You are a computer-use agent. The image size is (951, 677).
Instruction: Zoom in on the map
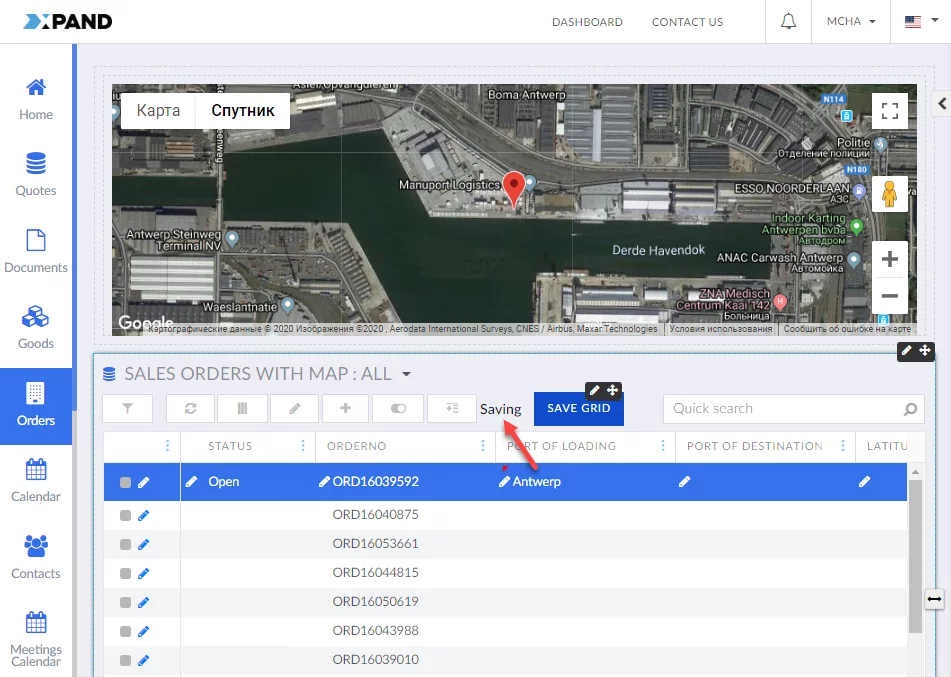point(889,260)
